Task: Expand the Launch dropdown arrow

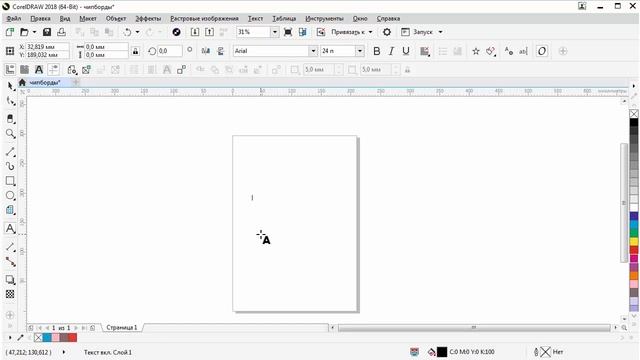Action: point(440,32)
